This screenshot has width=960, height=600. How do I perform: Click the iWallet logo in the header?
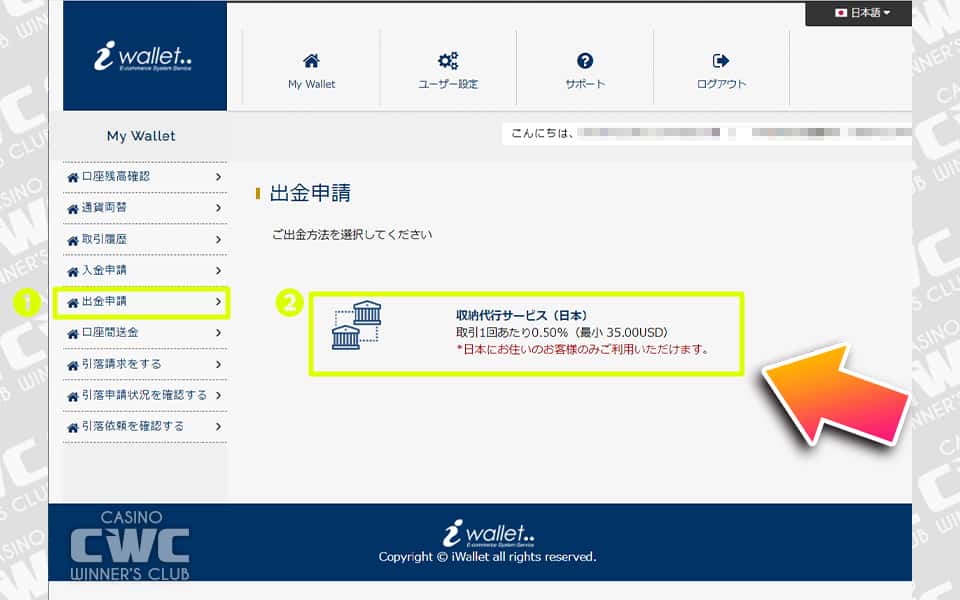(x=143, y=56)
